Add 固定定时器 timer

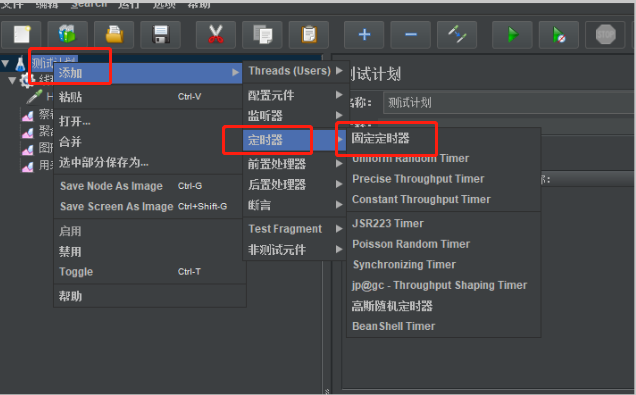(443, 139)
